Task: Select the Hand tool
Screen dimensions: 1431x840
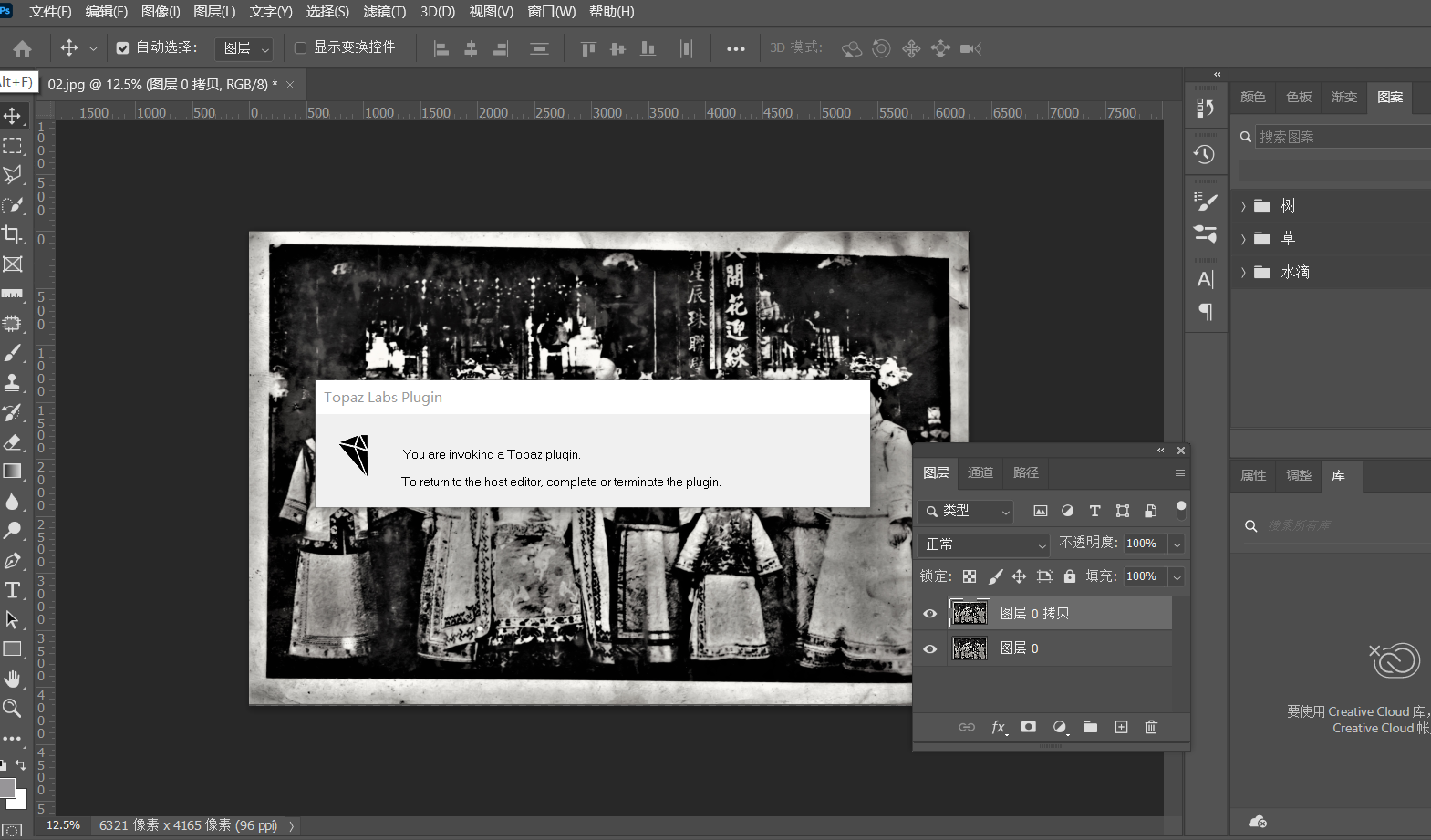Action: (x=13, y=679)
